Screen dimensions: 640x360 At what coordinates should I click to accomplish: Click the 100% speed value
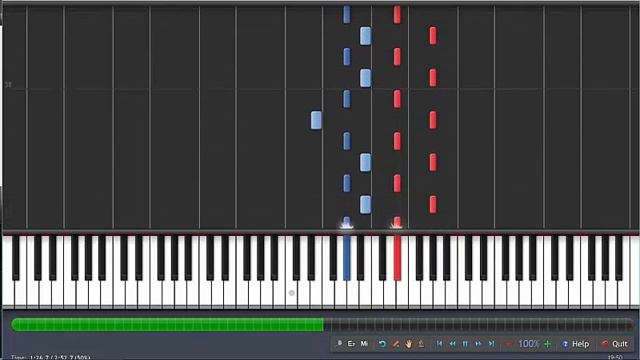click(529, 344)
